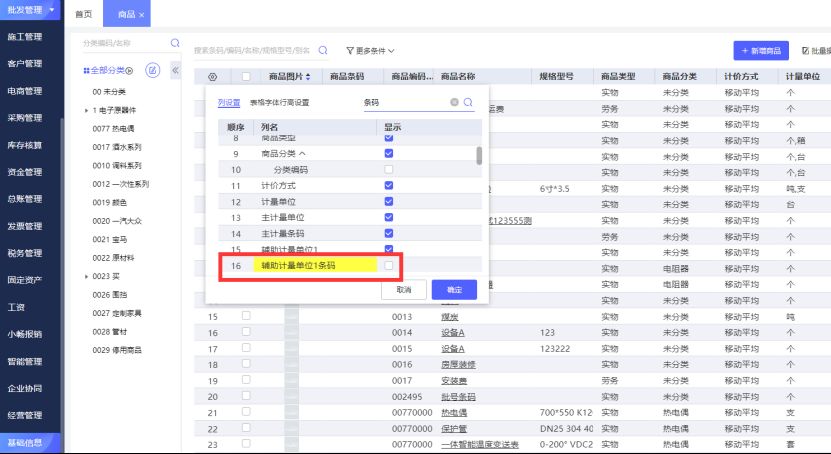Uncheck the 计价方式 display checkbox
This screenshot has height=454, width=831.
pos(388,186)
